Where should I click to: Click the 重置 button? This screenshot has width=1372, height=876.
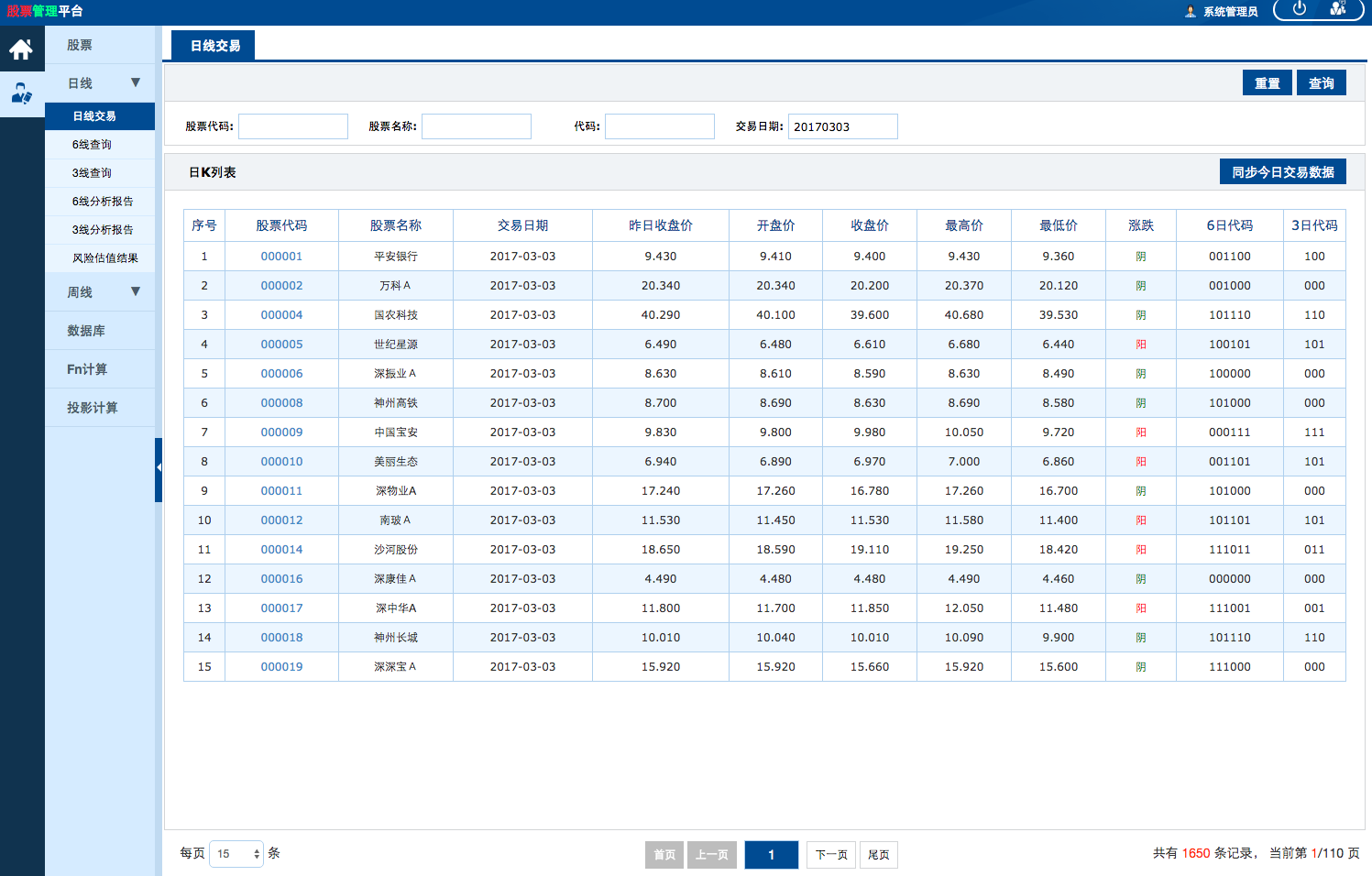1267,83
